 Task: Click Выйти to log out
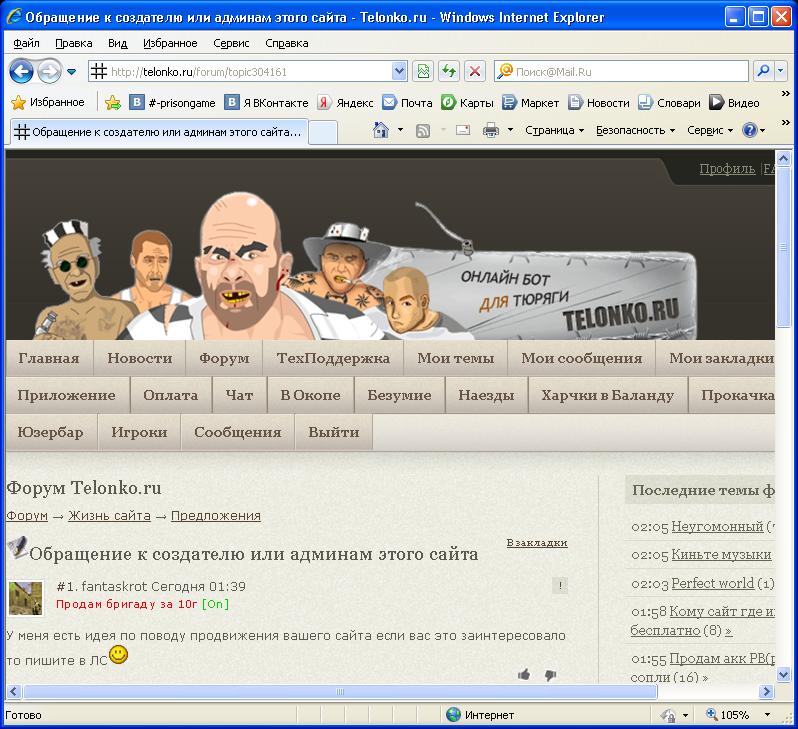(x=334, y=432)
